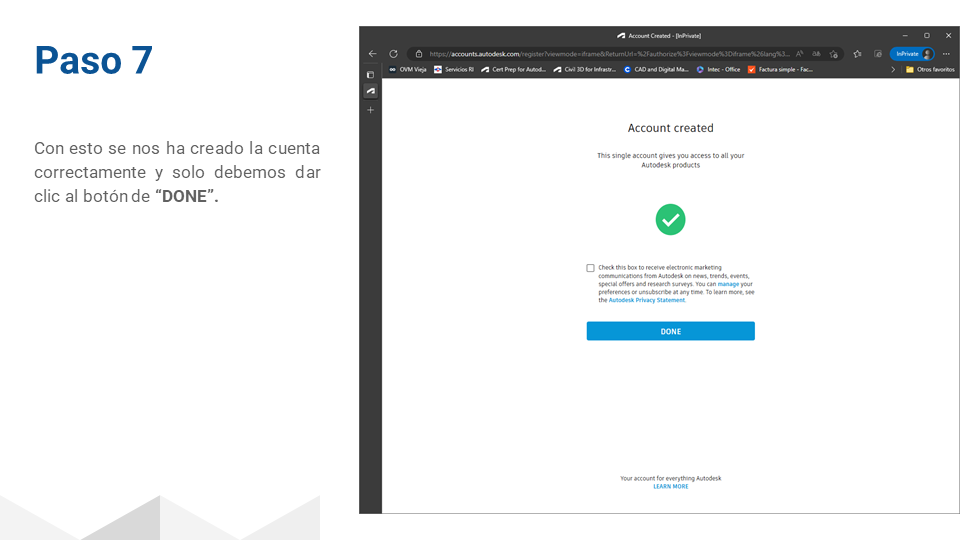Viewport: 960px width, 540px height.
Task: Open the Autodesk Privacy Statement link
Action: point(647,300)
